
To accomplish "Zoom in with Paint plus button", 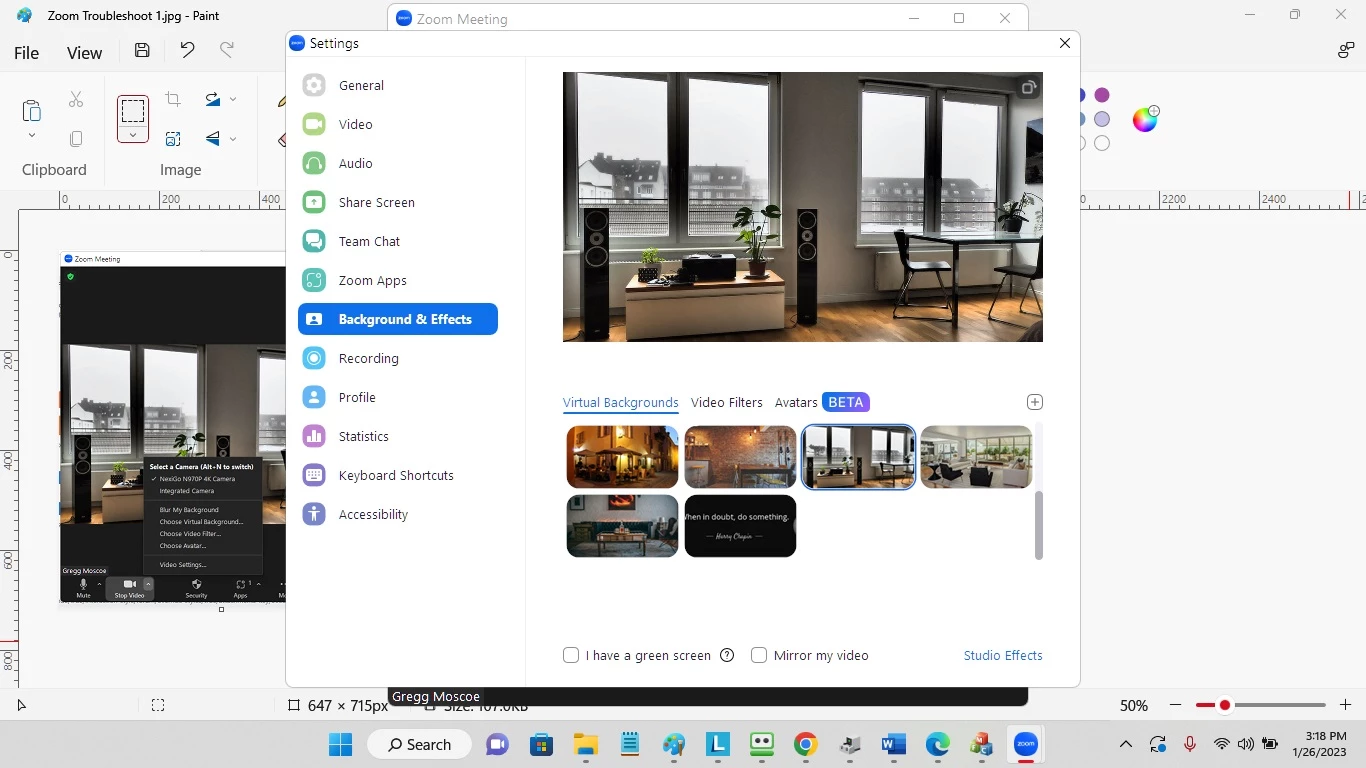I will tap(1346, 705).
